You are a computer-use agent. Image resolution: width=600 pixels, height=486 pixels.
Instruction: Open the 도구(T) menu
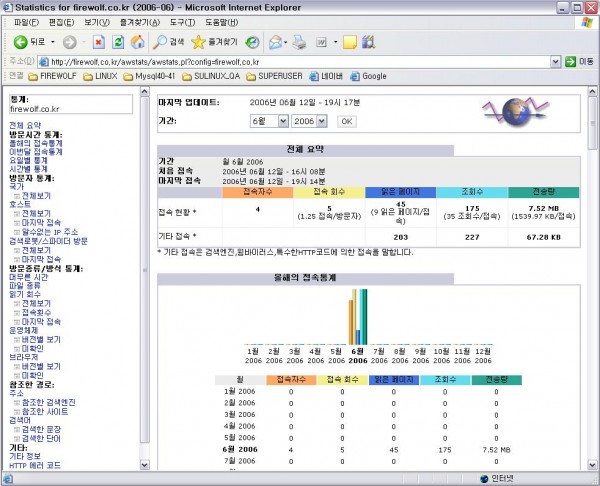tap(183, 22)
